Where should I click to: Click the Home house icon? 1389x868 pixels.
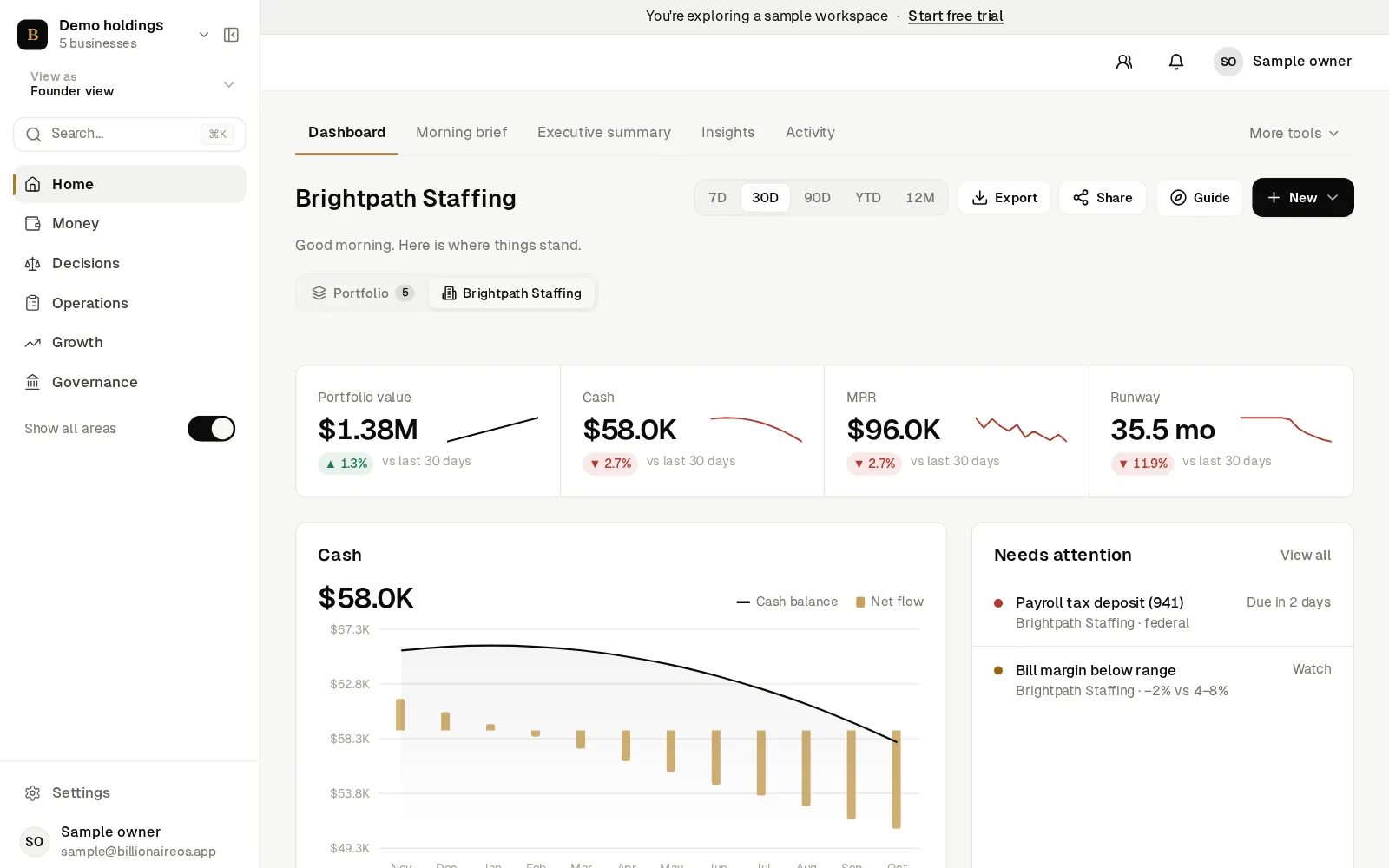33,184
